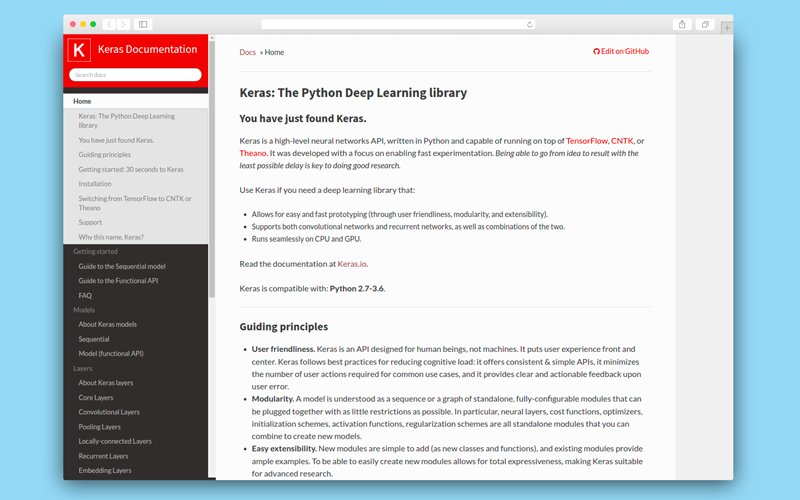Click the GitHub octocat icon

pos(596,51)
